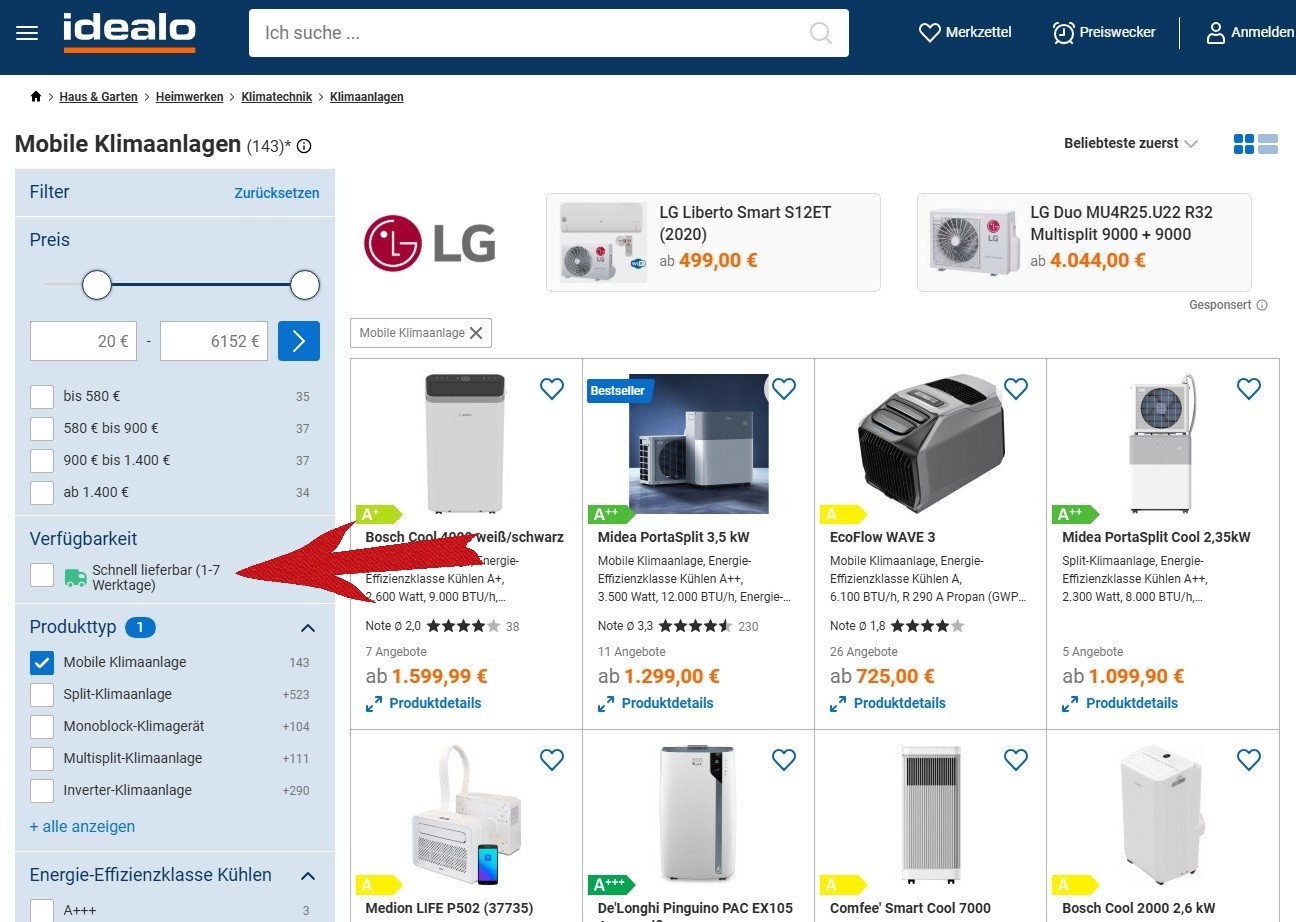Check the Multisplit-Klimaanlage product type
Viewport: 1296px width, 922px height.
[42, 758]
